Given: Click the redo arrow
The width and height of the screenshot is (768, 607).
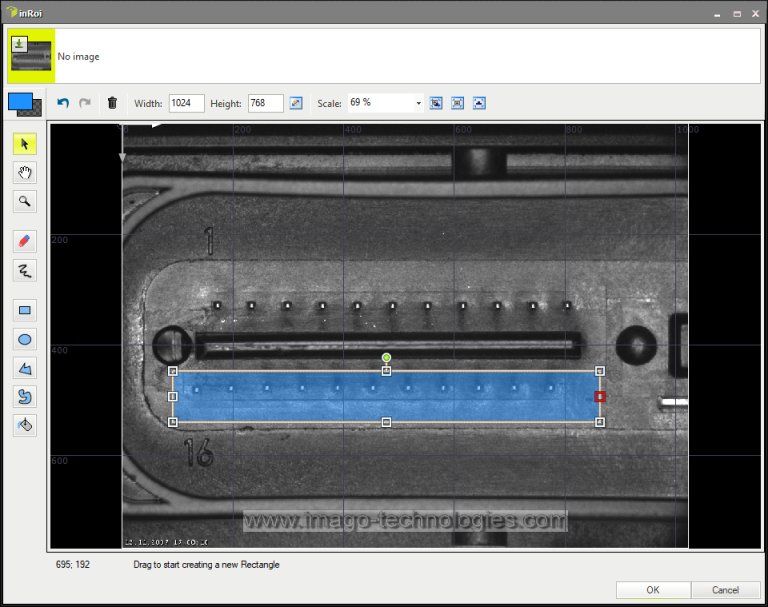Looking at the screenshot, I should [85, 103].
